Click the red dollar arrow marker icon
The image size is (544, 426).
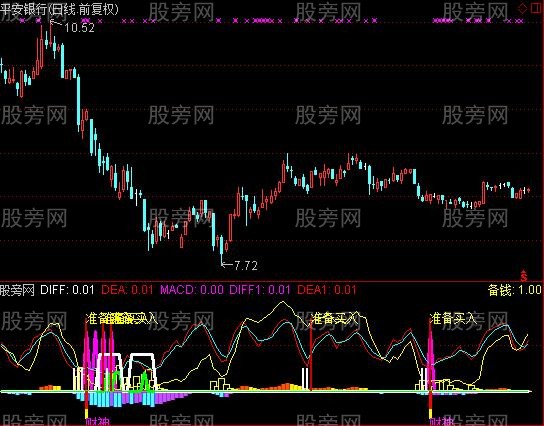524,275
